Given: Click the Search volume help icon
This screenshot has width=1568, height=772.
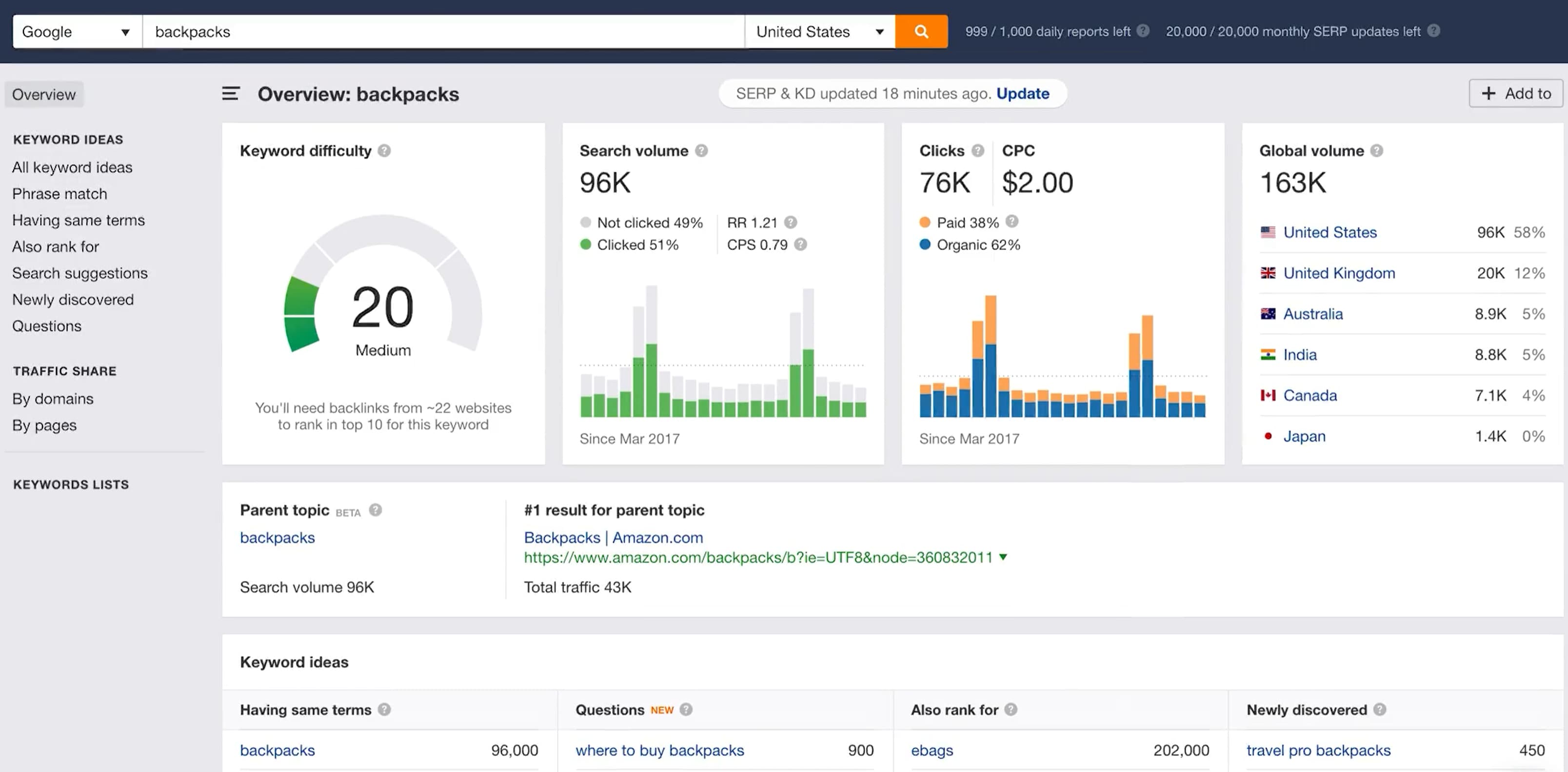Looking at the screenshot, I should click(x=701, y=150).
